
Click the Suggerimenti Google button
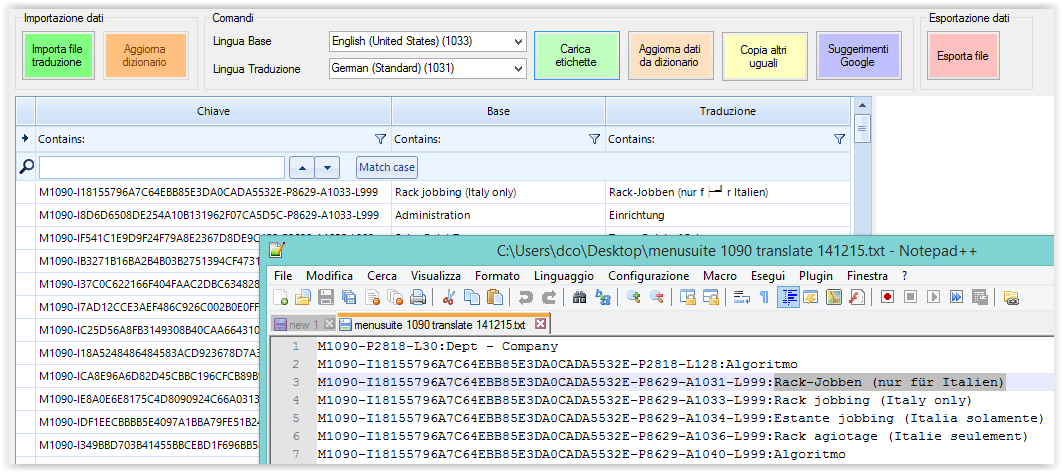(x=858, y=55)
